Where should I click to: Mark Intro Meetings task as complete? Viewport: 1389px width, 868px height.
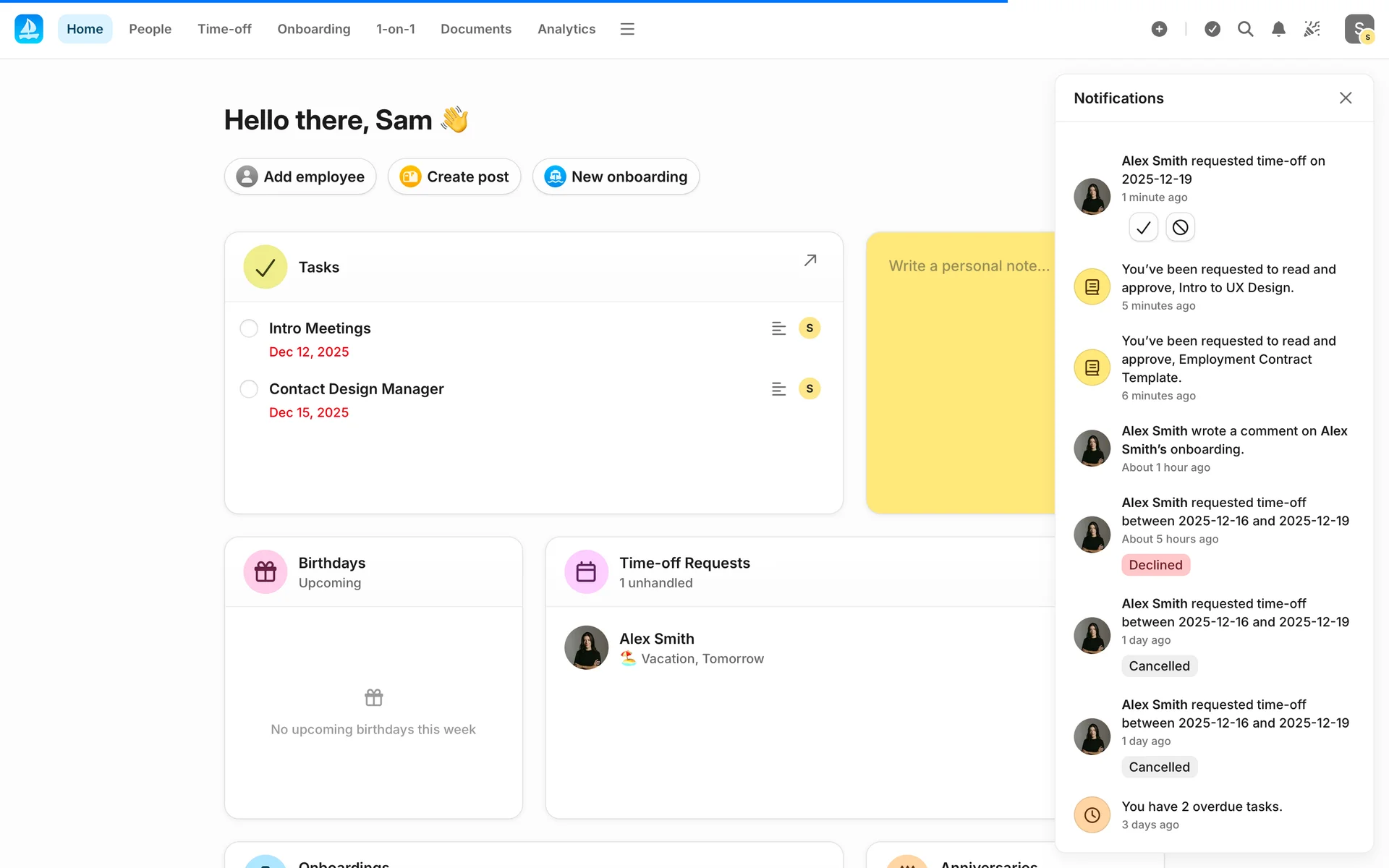249,328
